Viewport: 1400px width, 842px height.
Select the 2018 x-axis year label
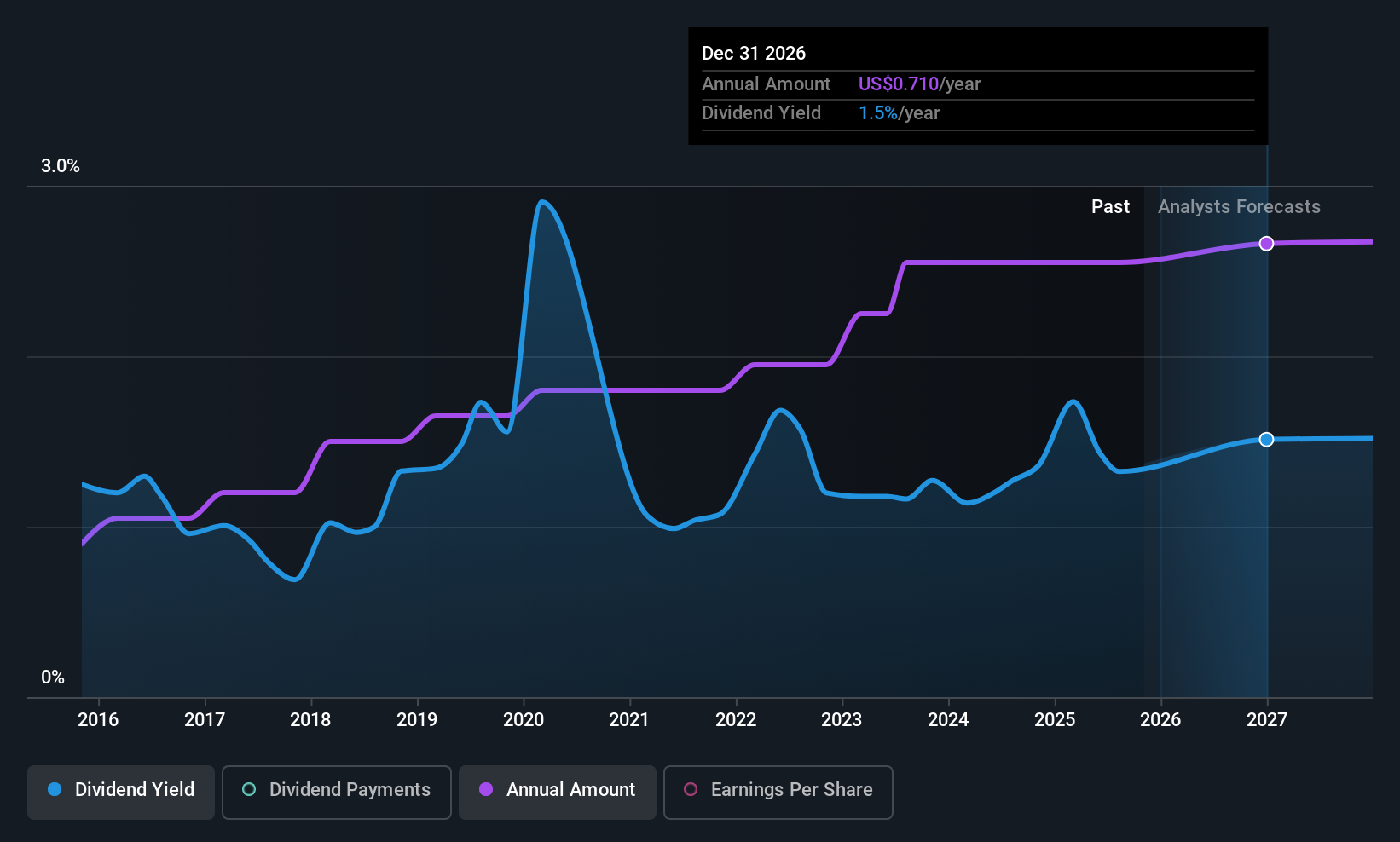click(310, 720)
